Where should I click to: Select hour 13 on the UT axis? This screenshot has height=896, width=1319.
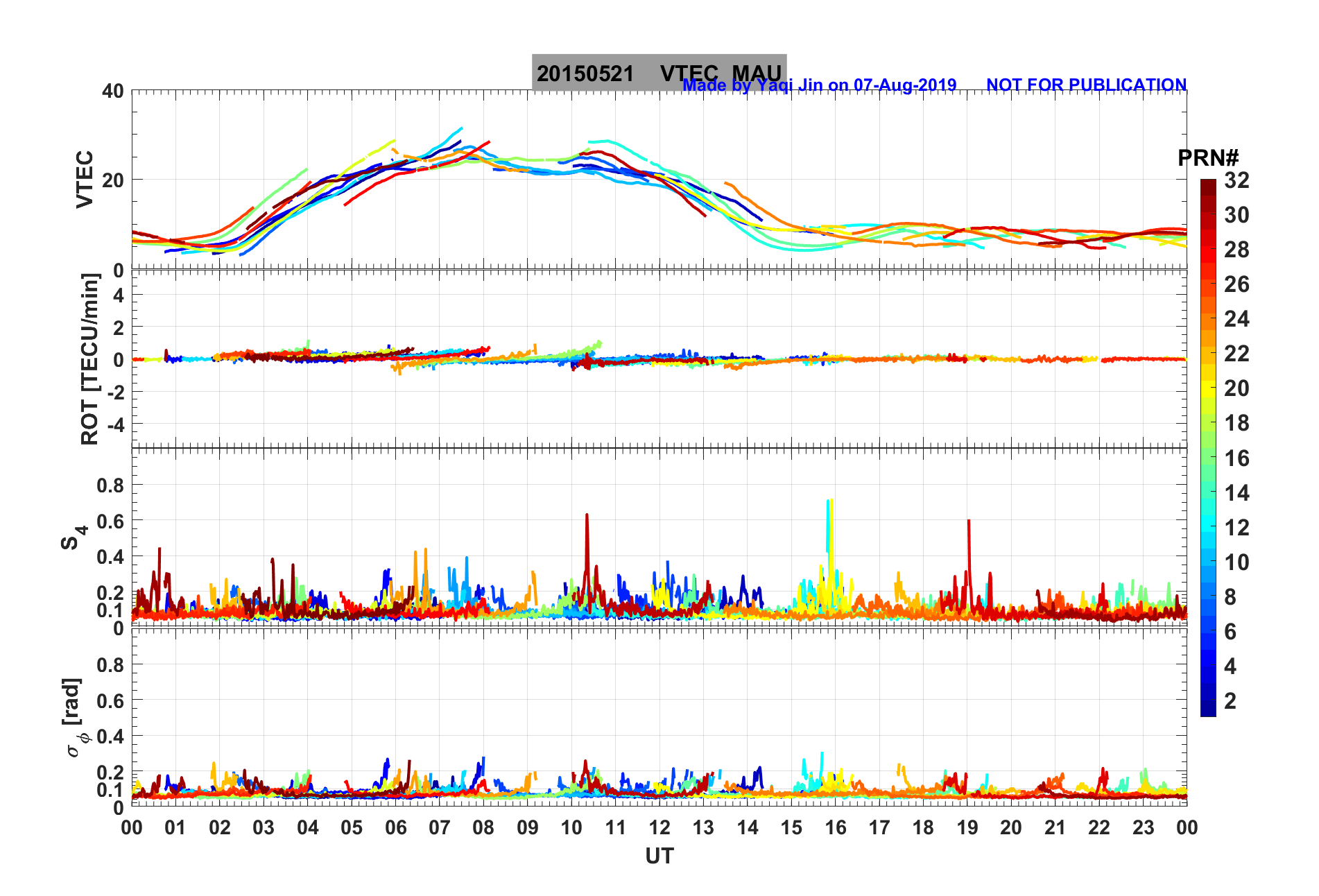point(703,827)
